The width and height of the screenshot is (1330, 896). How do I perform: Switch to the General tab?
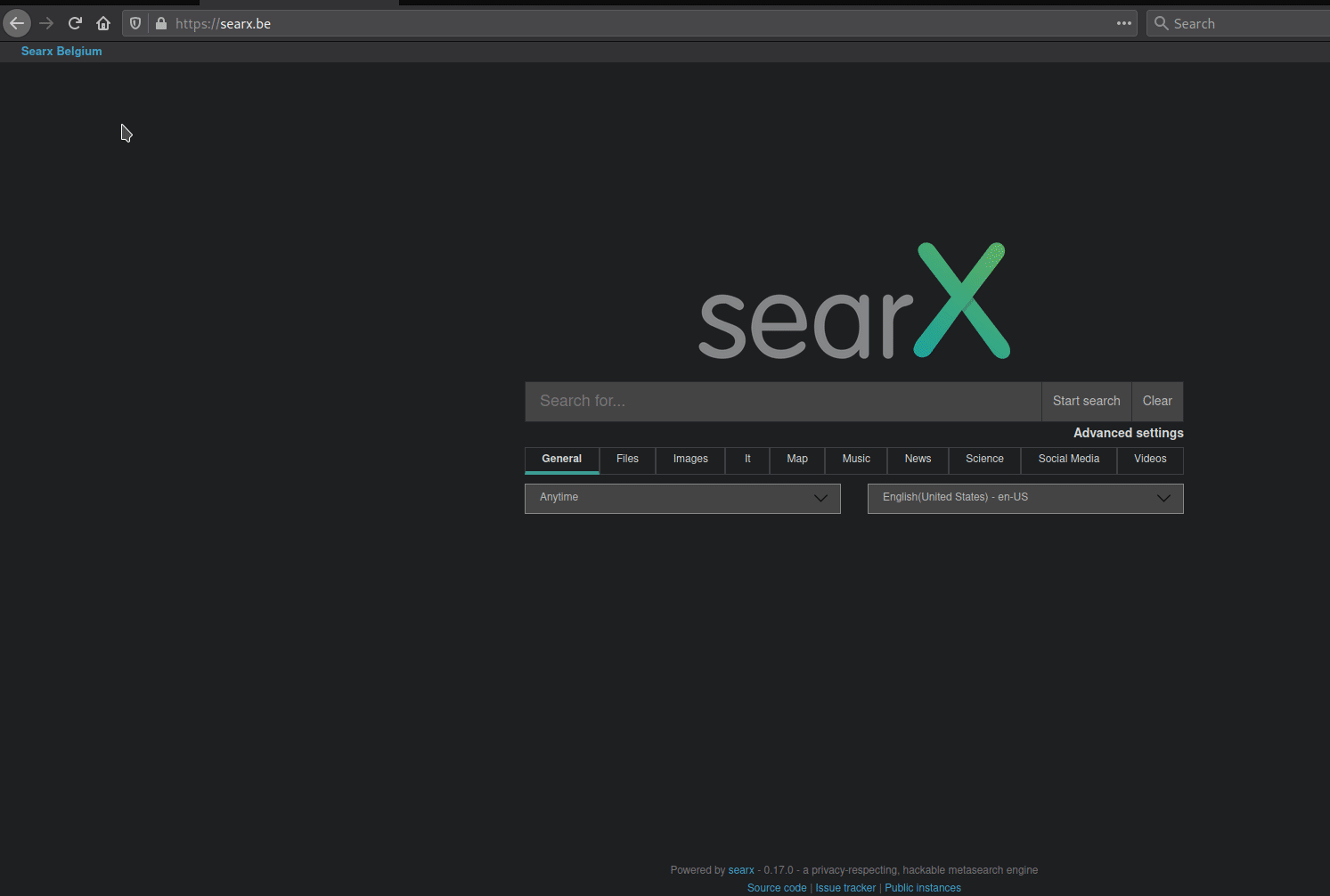[561, 460]
